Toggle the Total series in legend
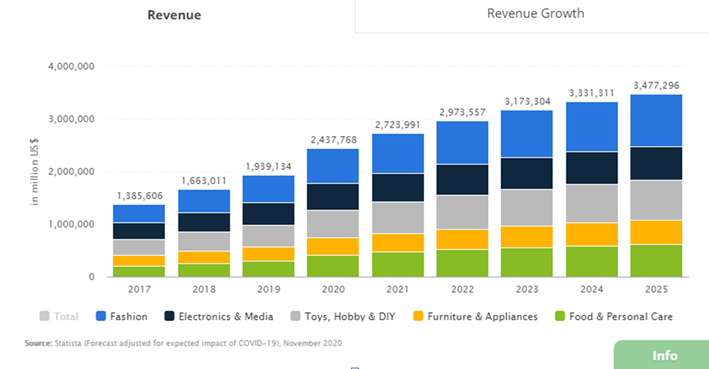 point(59,317)
